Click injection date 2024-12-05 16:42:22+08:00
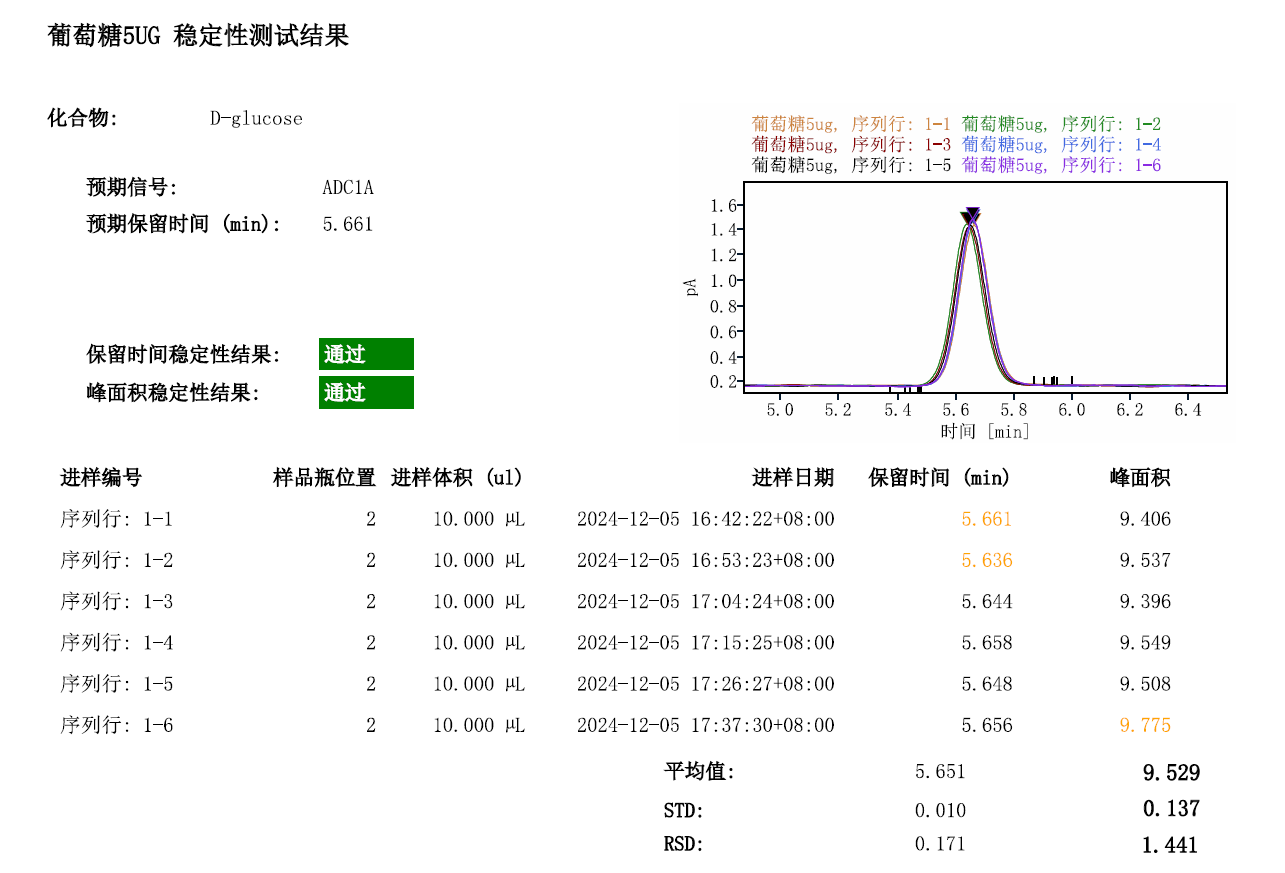This screenshot has width=1285, height=873. pyautogui.click(x=706, y=520)
